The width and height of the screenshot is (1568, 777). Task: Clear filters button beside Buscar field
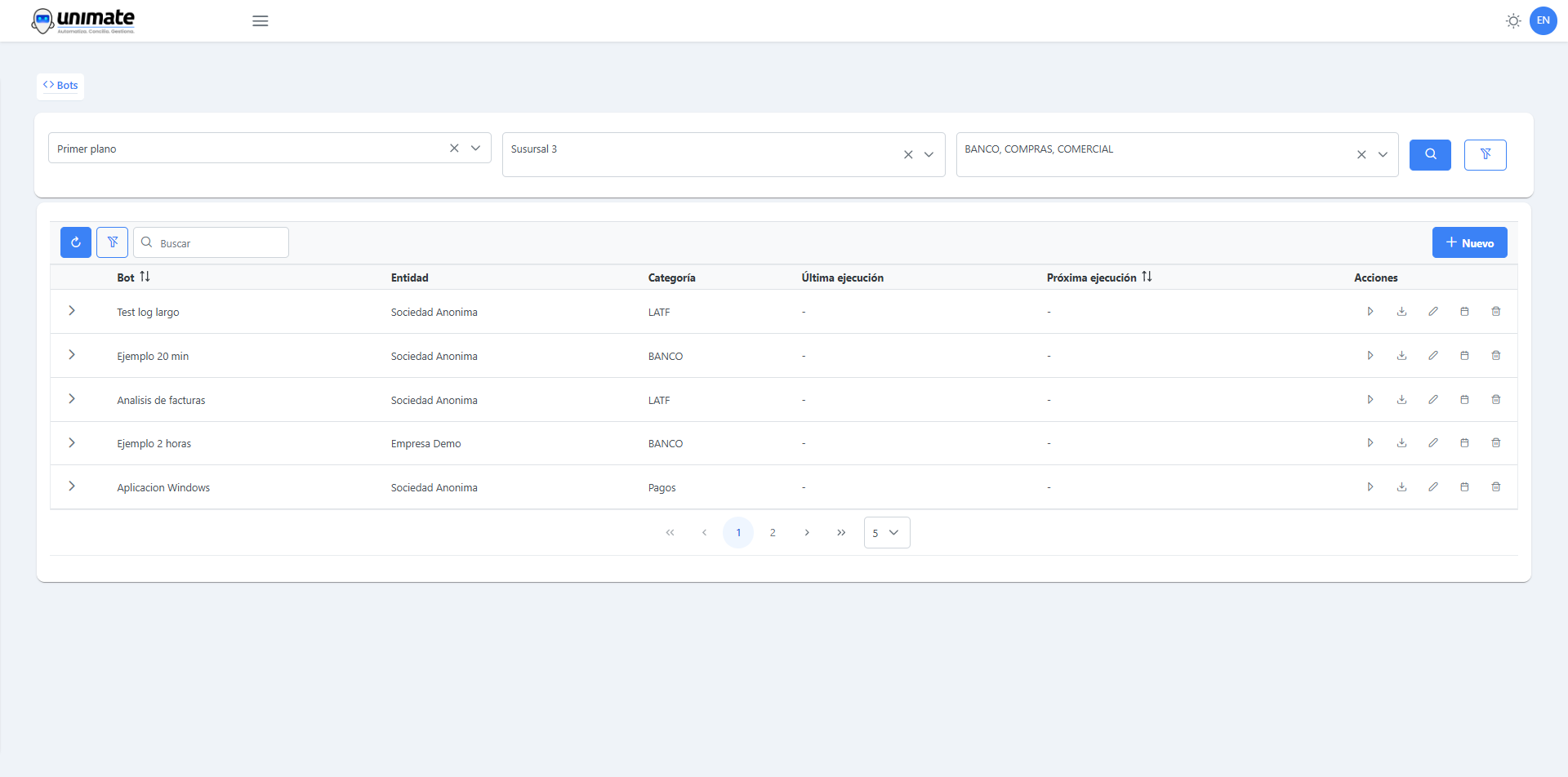[113, 242]
